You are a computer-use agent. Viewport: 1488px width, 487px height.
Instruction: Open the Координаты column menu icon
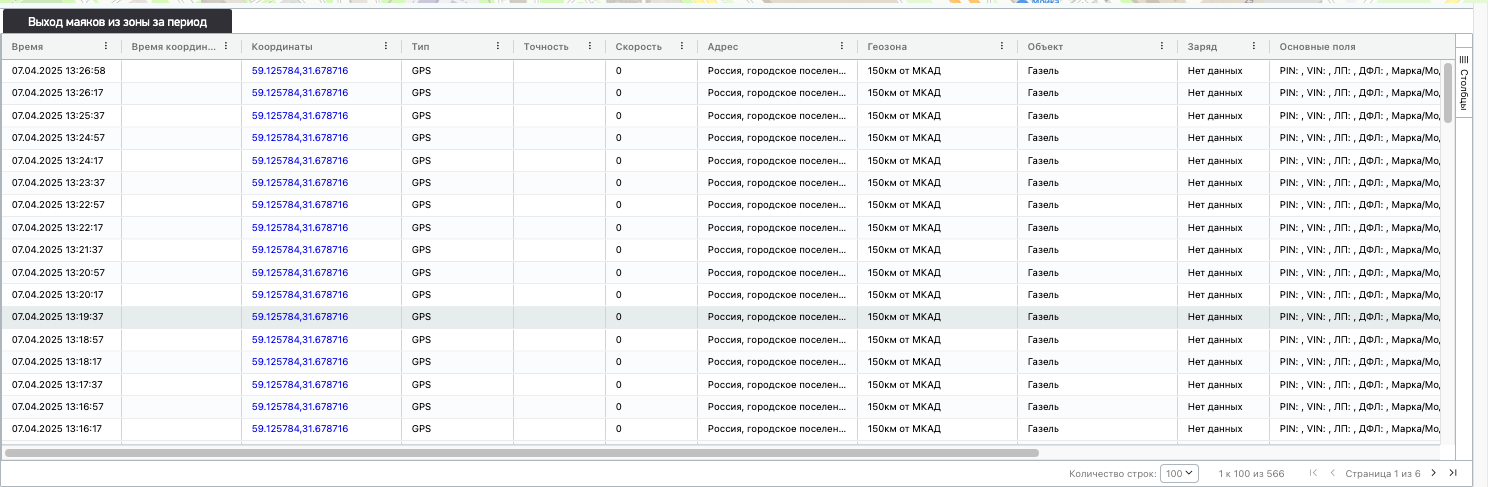coord(386,46)
